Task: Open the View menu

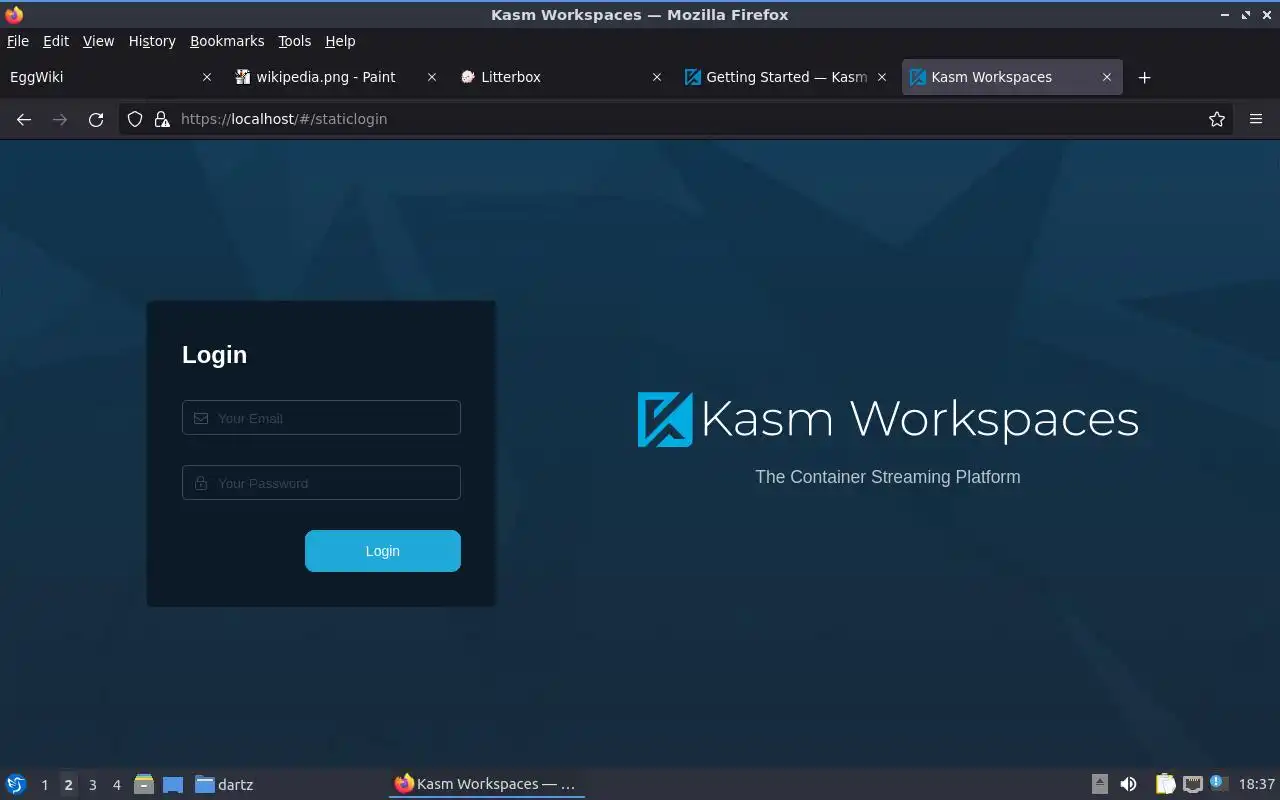Action: tap(98, 41)
